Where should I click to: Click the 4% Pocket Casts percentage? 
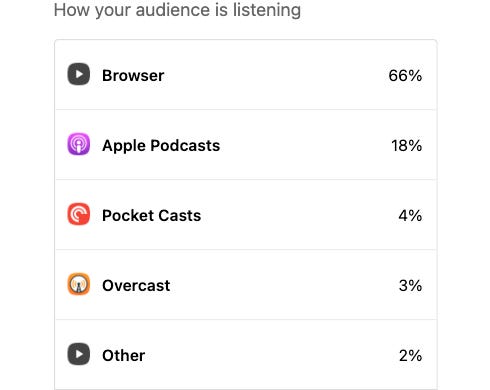[x=410, y=216]
